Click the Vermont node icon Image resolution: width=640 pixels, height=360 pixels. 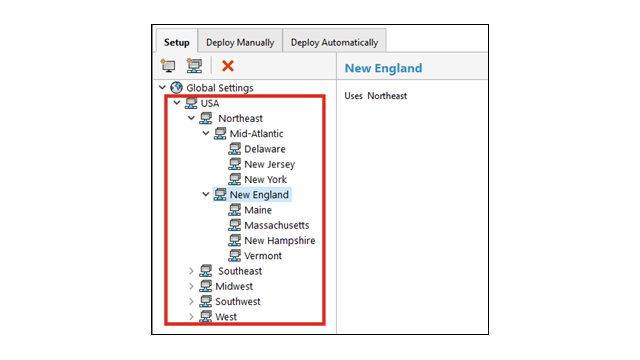[x=235, y=256]
